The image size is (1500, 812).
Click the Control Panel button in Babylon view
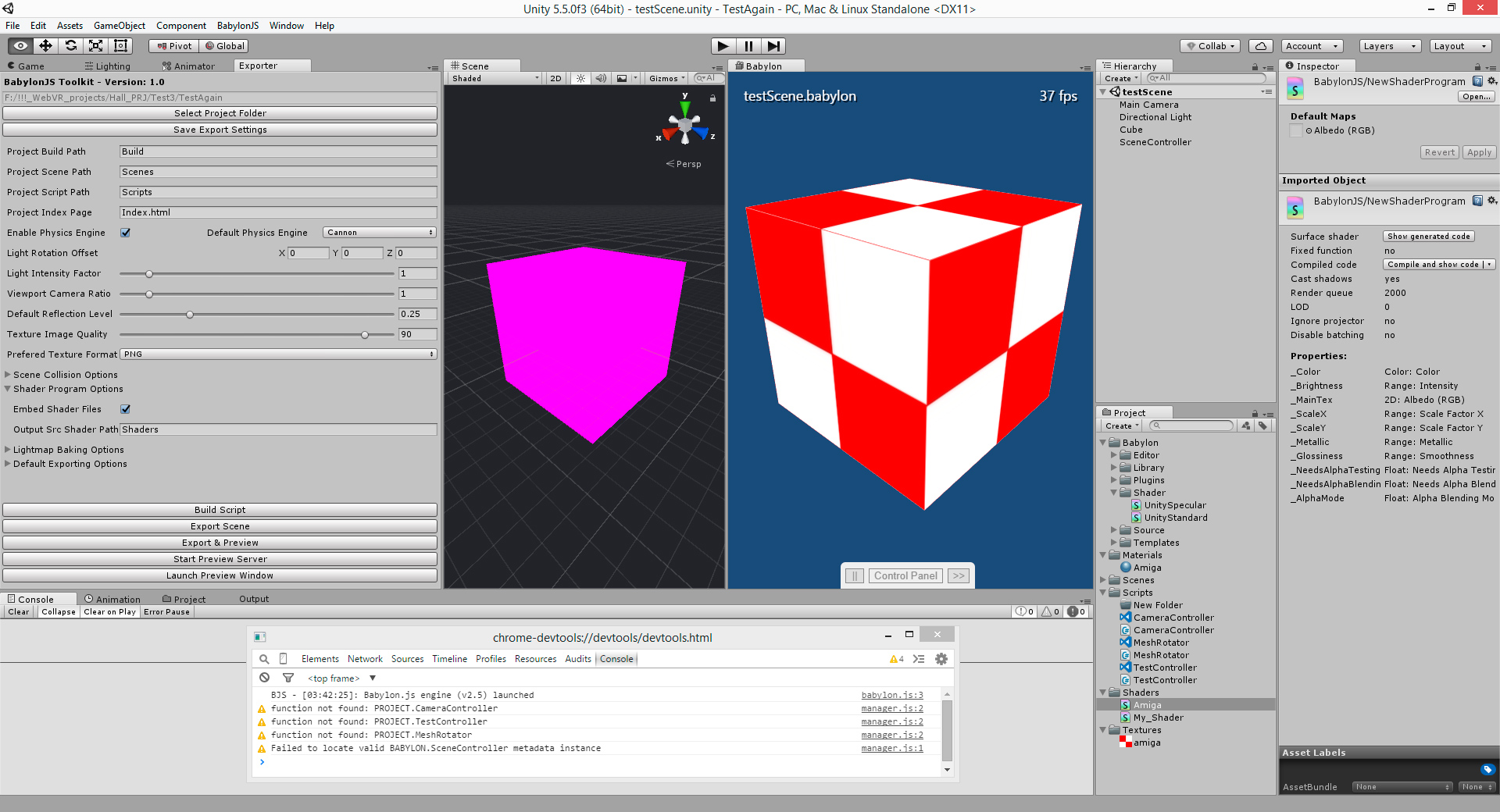[905, 576]
